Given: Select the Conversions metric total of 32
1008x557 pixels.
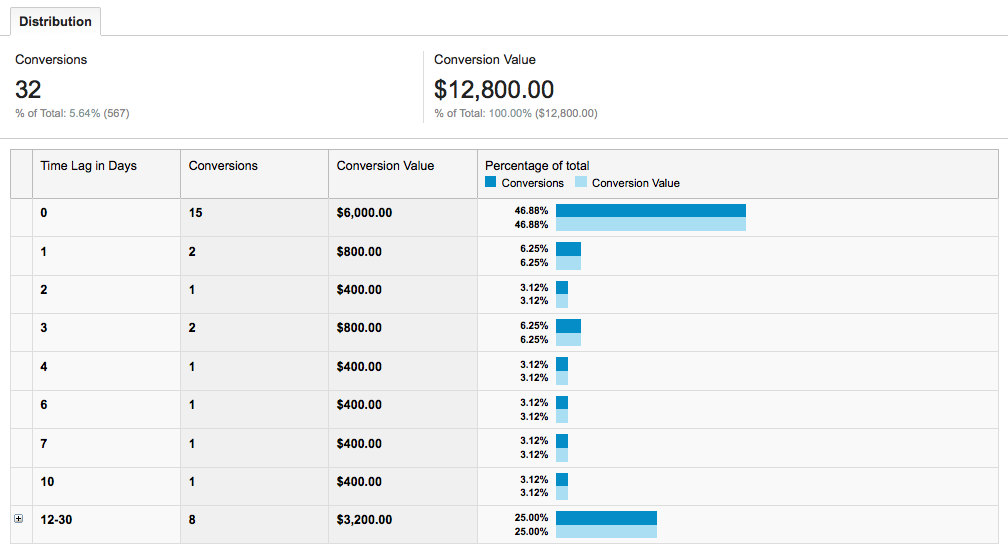Looking at the screenshot, I should tap(28, 90).
